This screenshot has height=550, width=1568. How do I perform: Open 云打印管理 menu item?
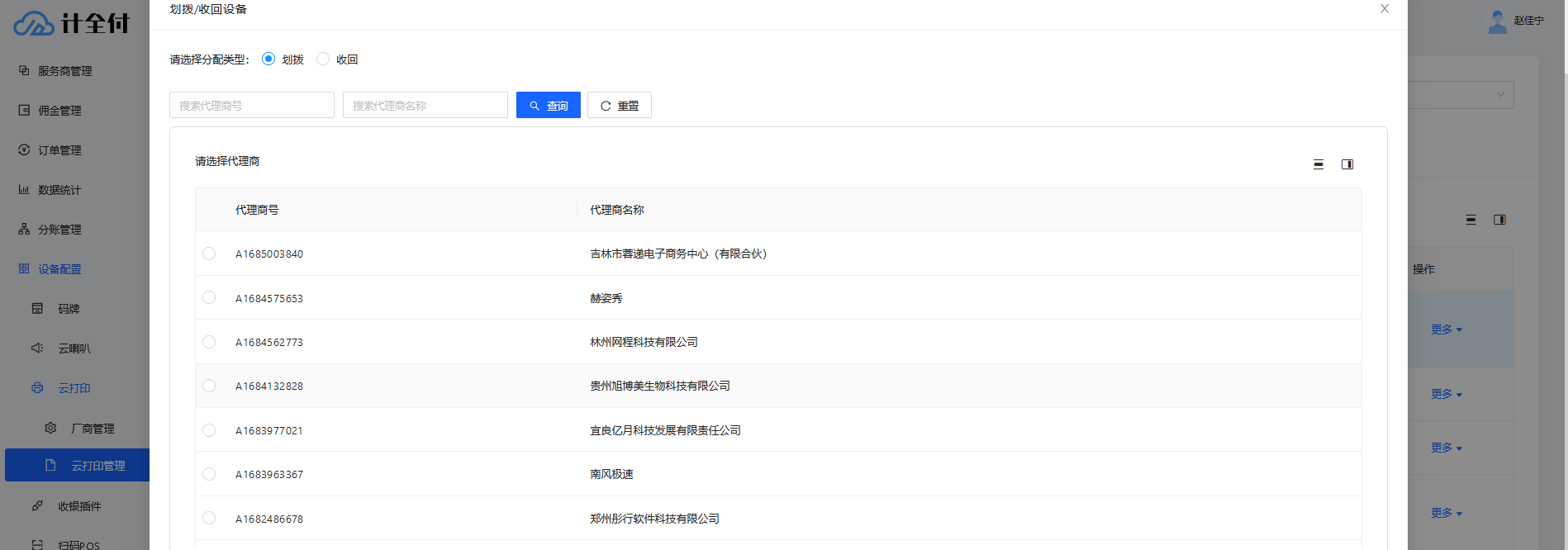pyautogui.click(x=97, y=466)
